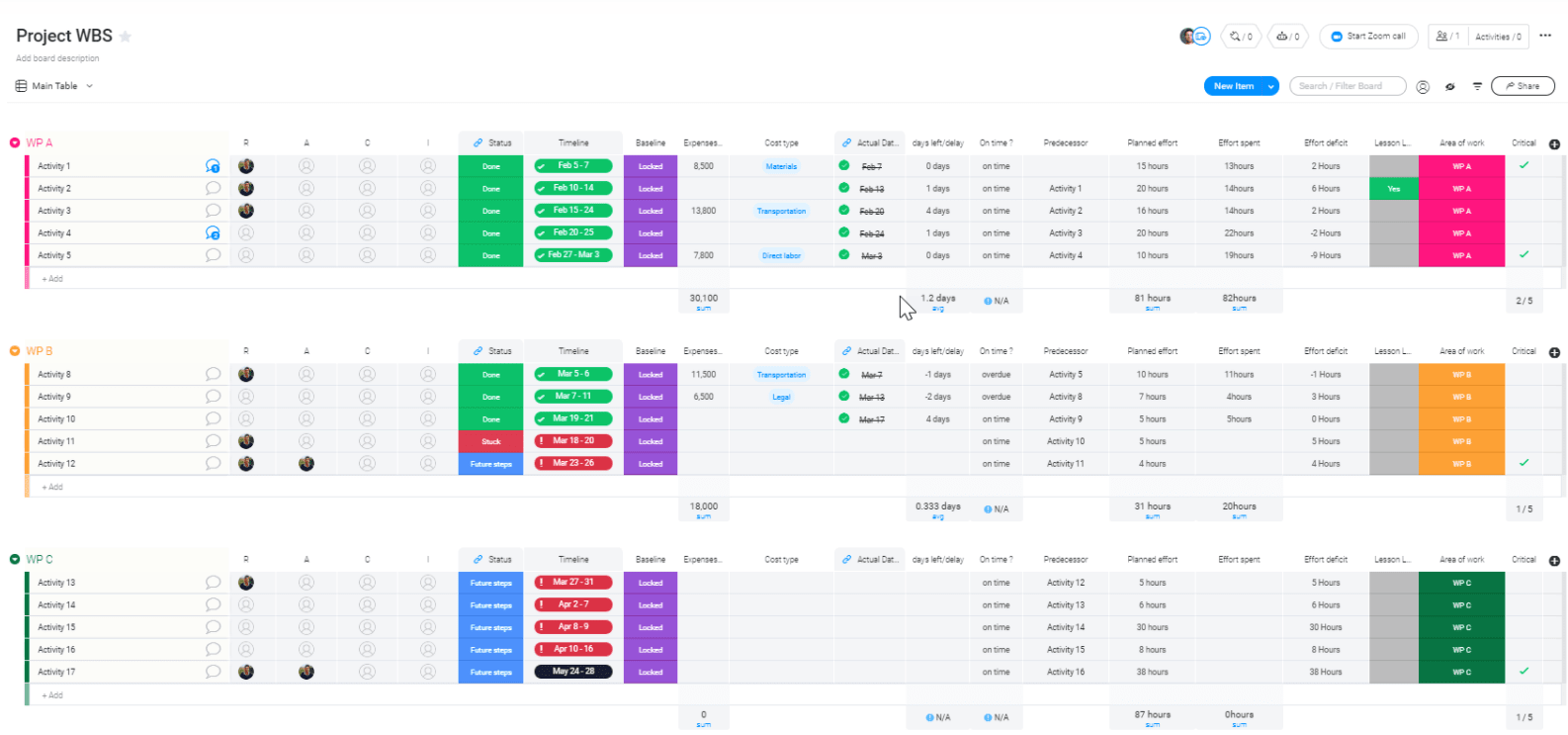Image resolution: width=1568 pixels, height=735 pixels.
Task: Add a column to the WP B group
Action: [x=1554, y=352]
